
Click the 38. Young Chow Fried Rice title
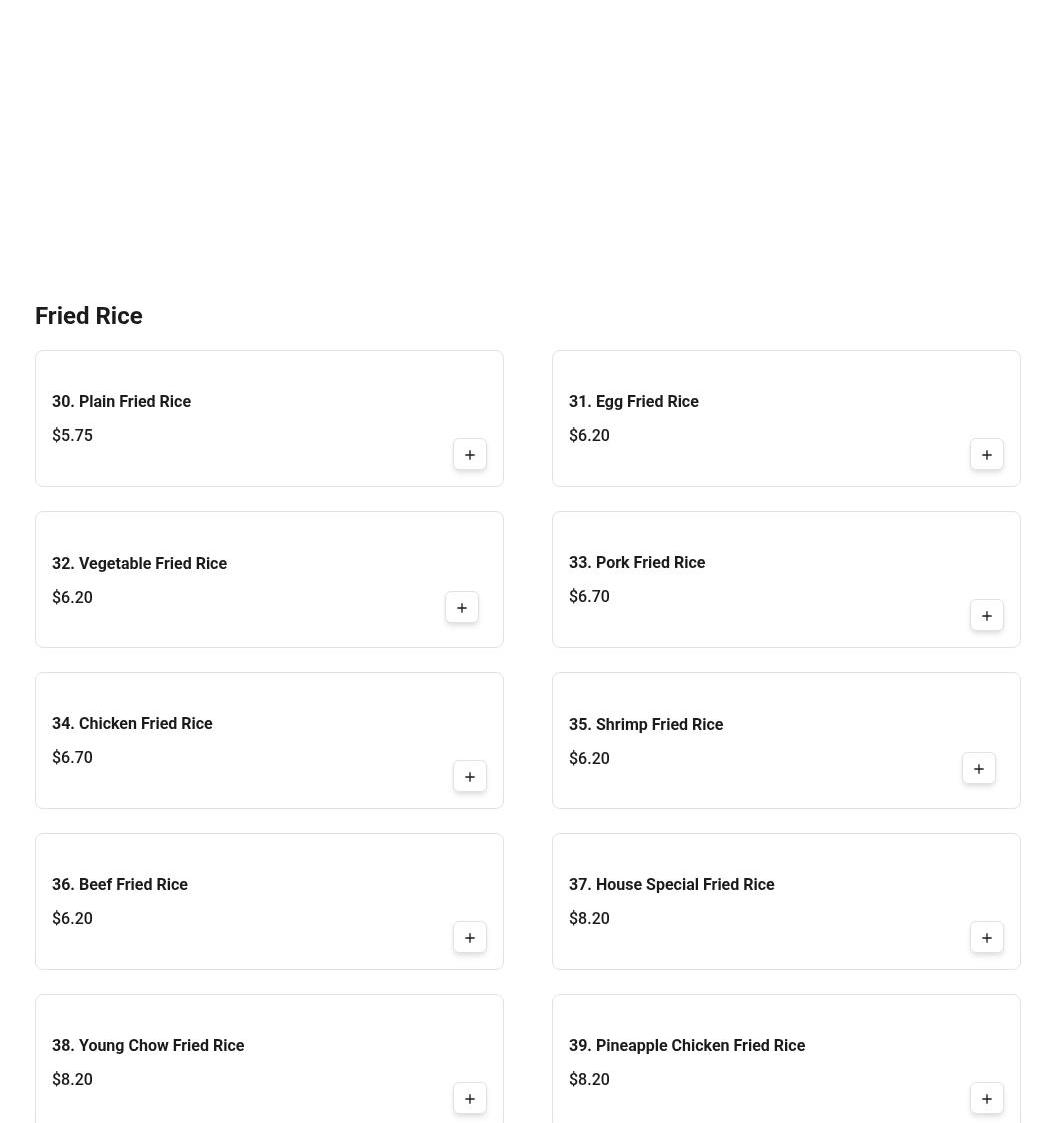148,1046
